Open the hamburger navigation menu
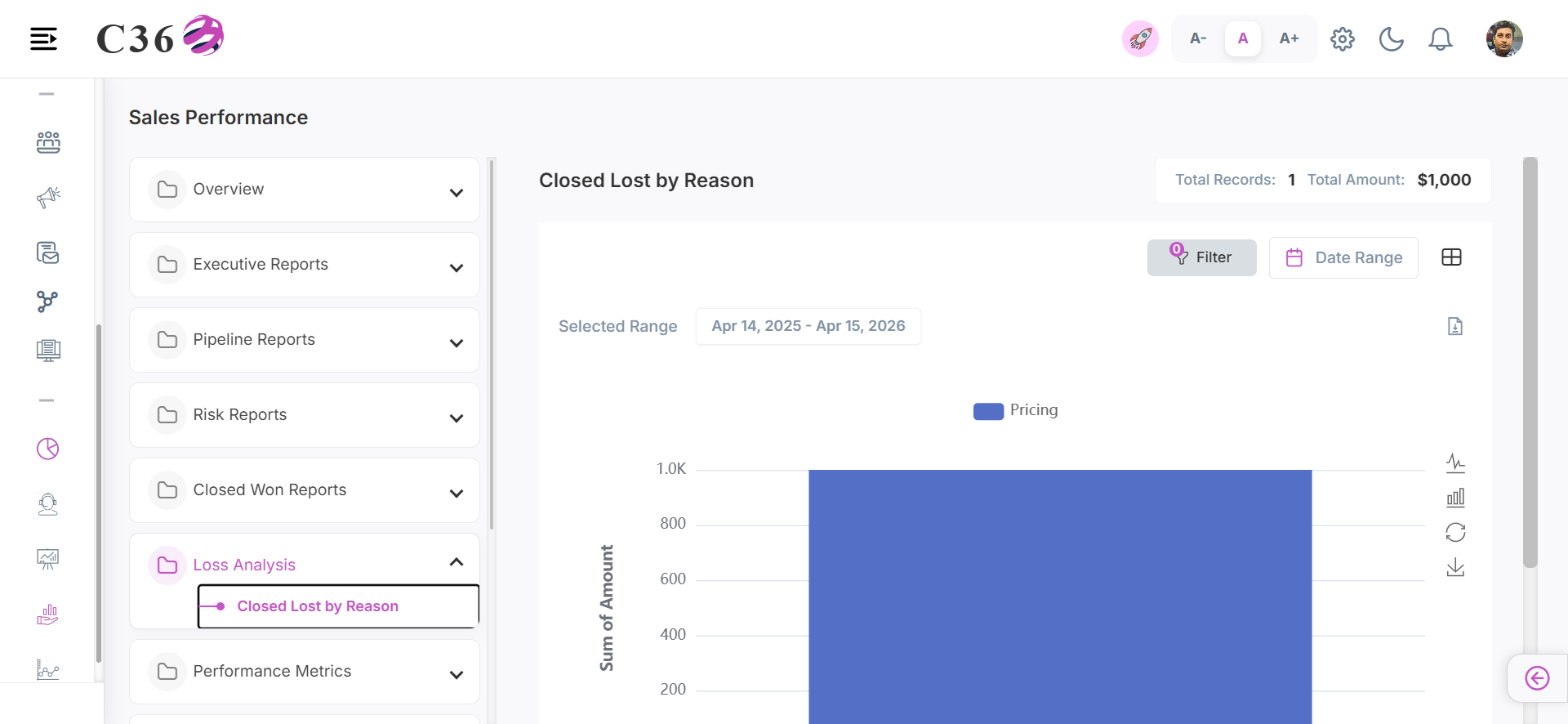Viewport: 1568px width, 724px height. (43, 38)
